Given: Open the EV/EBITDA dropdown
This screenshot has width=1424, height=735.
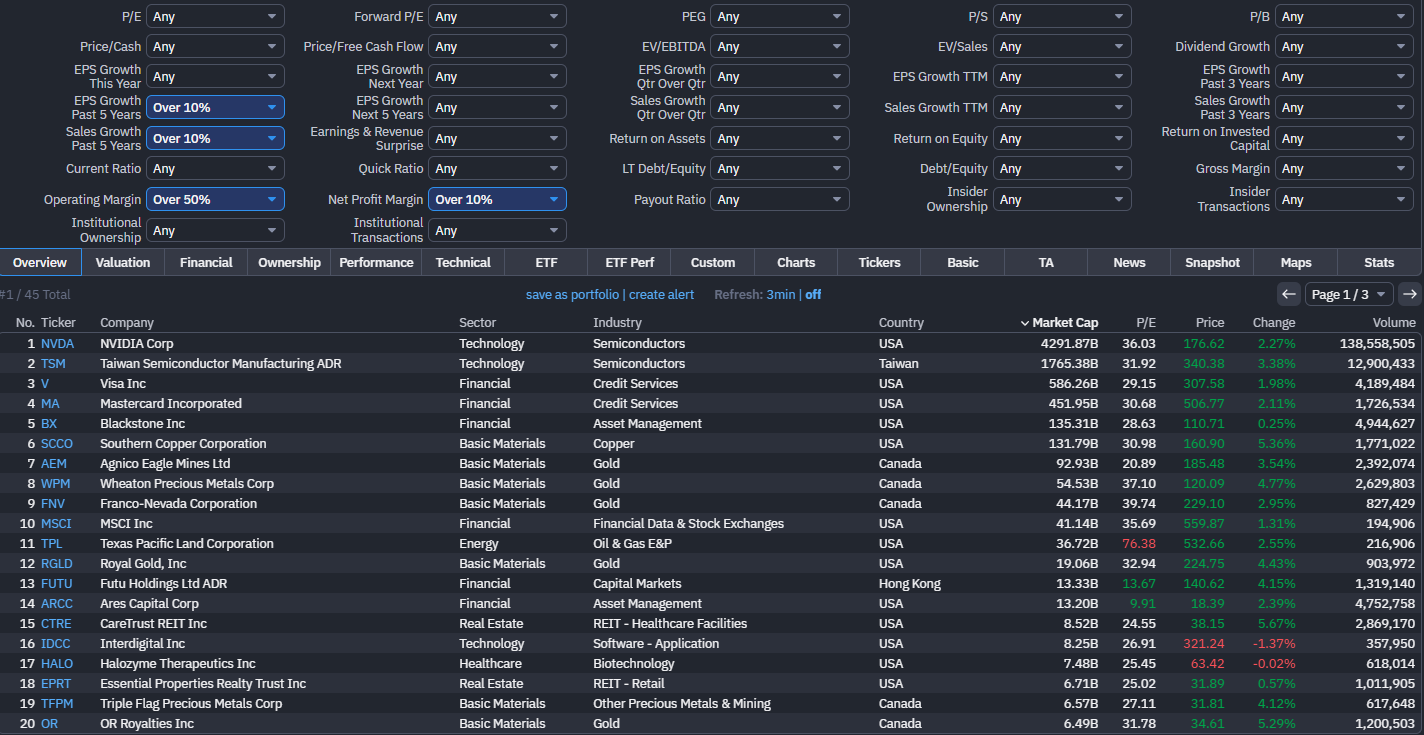Looking at the screenshot, I should pyautogui.click(x=779, y=47).
